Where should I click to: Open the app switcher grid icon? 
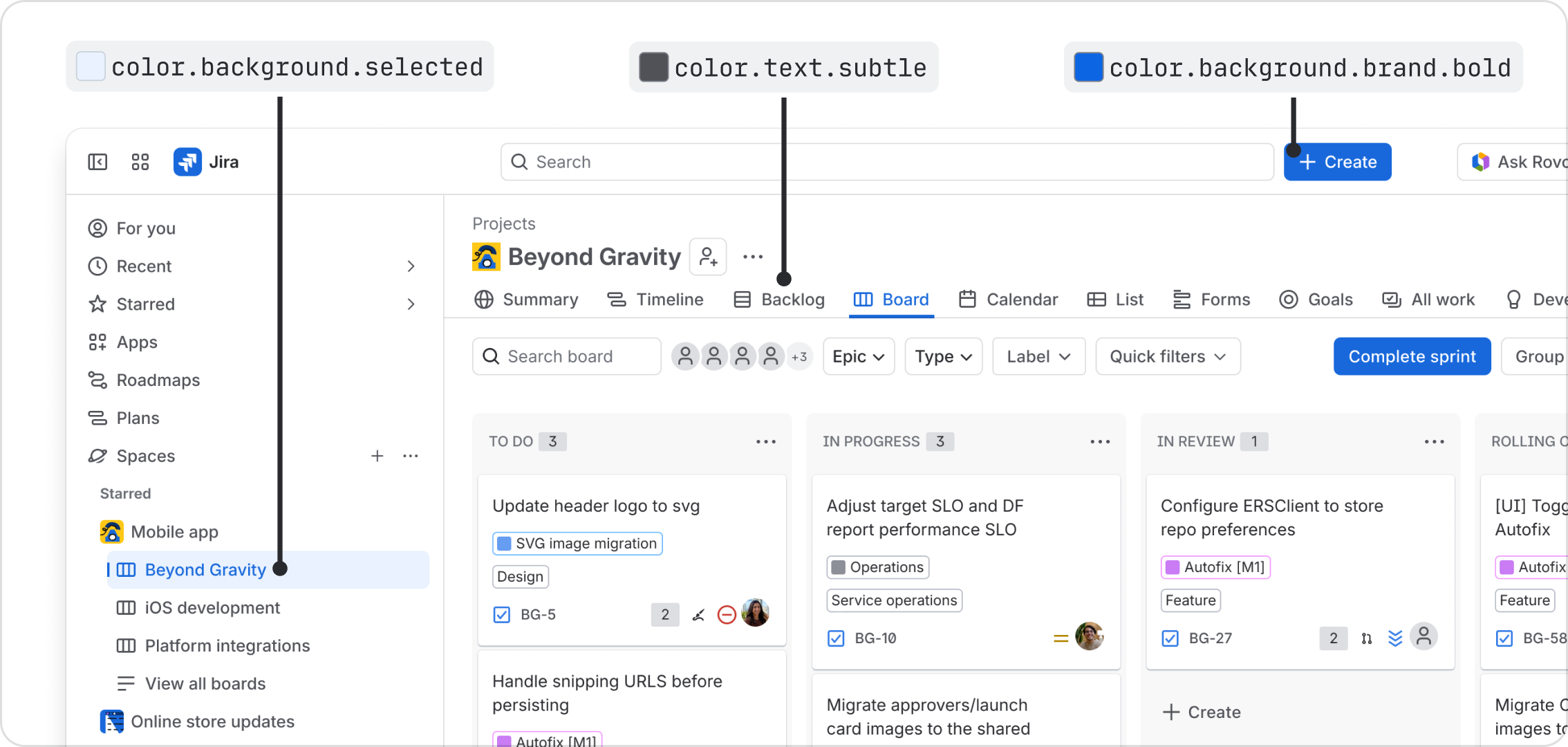[x=140, y=162]
